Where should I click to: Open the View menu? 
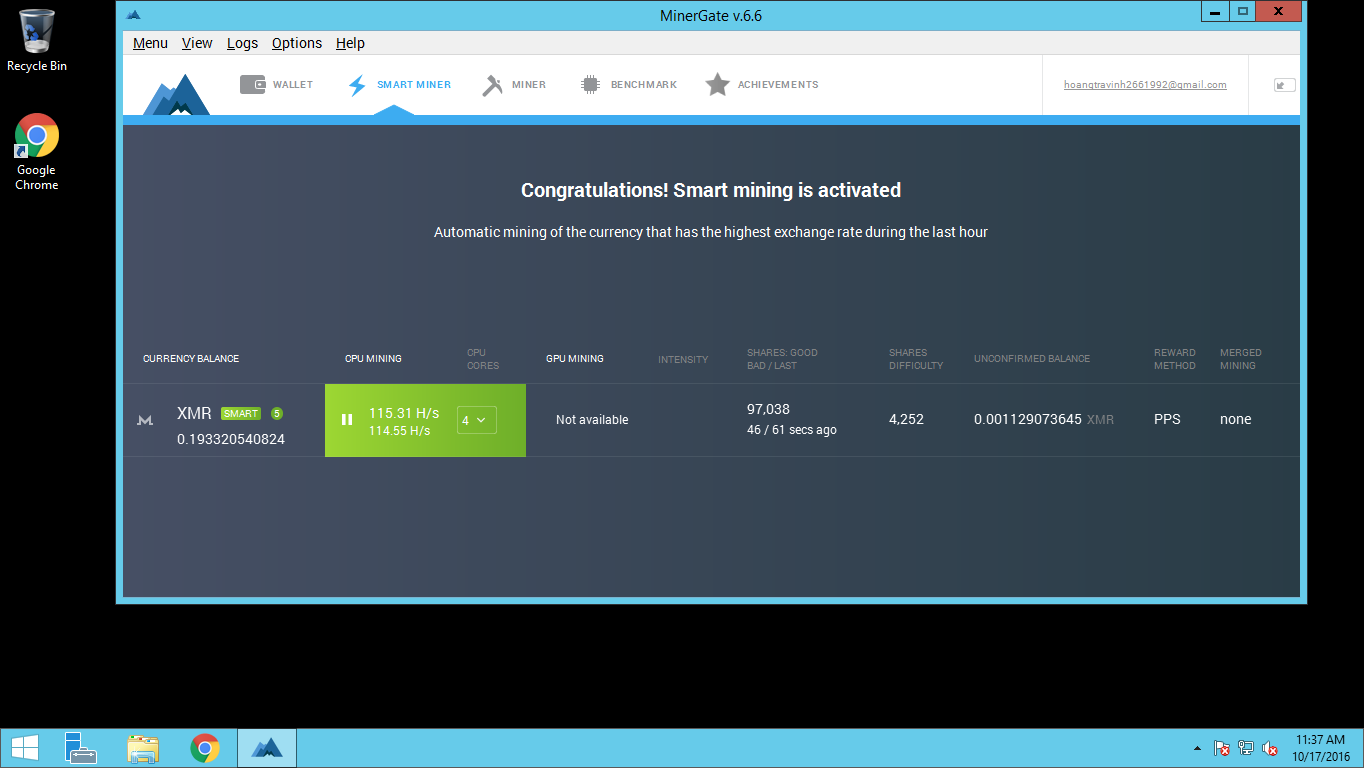(197, 43)
